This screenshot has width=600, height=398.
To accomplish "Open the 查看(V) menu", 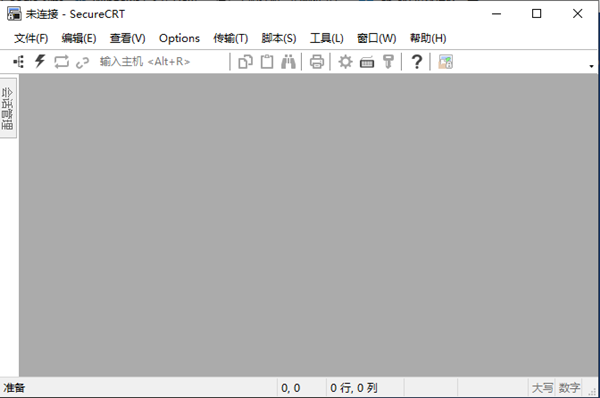I will point(127,38).
